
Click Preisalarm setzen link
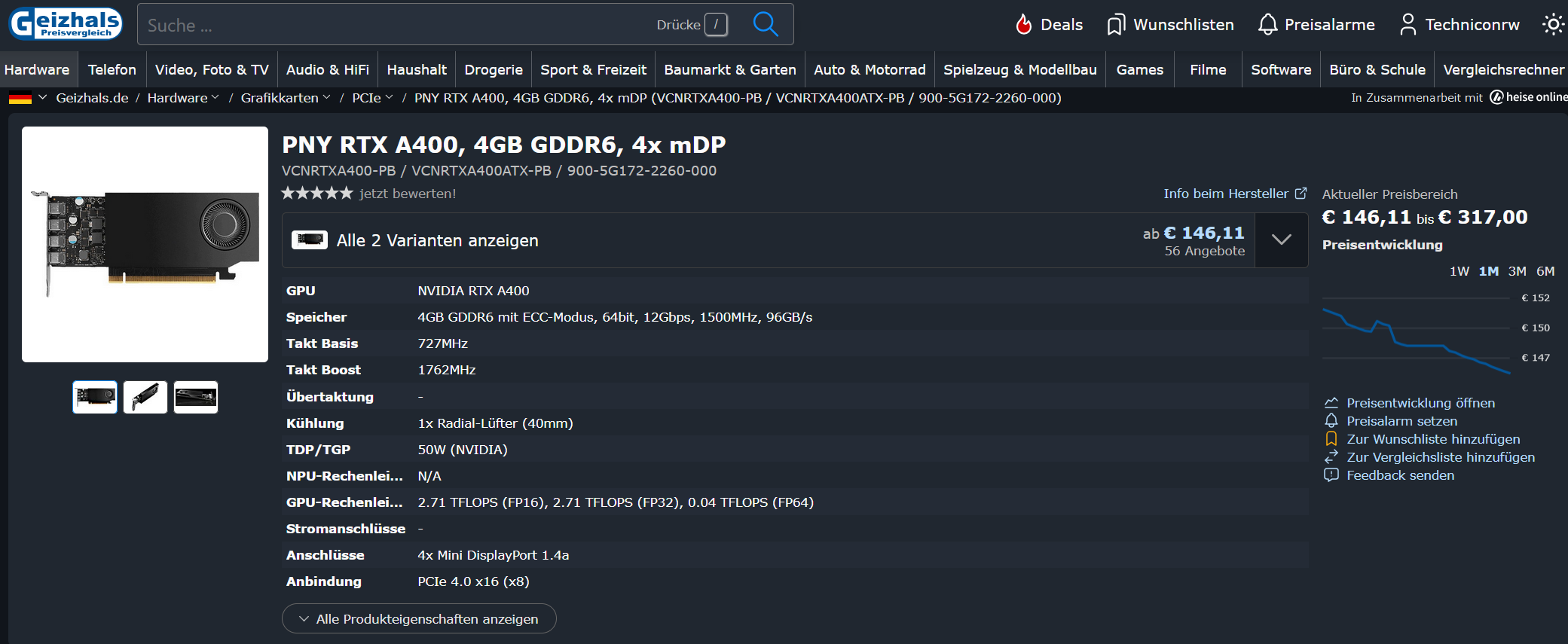coord(1401,421)
